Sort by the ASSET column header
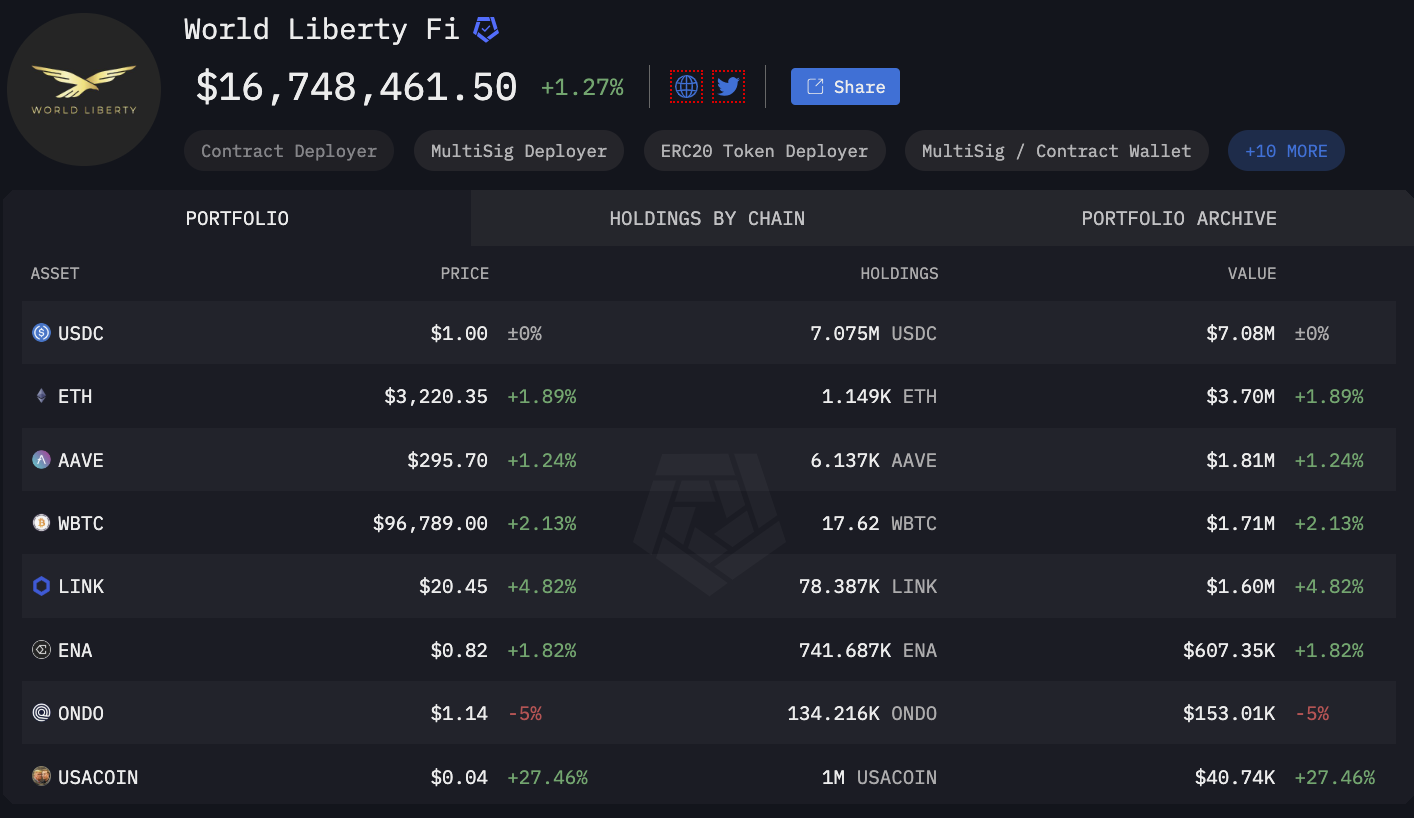Screen dimensions: 1414x818 click(55, 273)
